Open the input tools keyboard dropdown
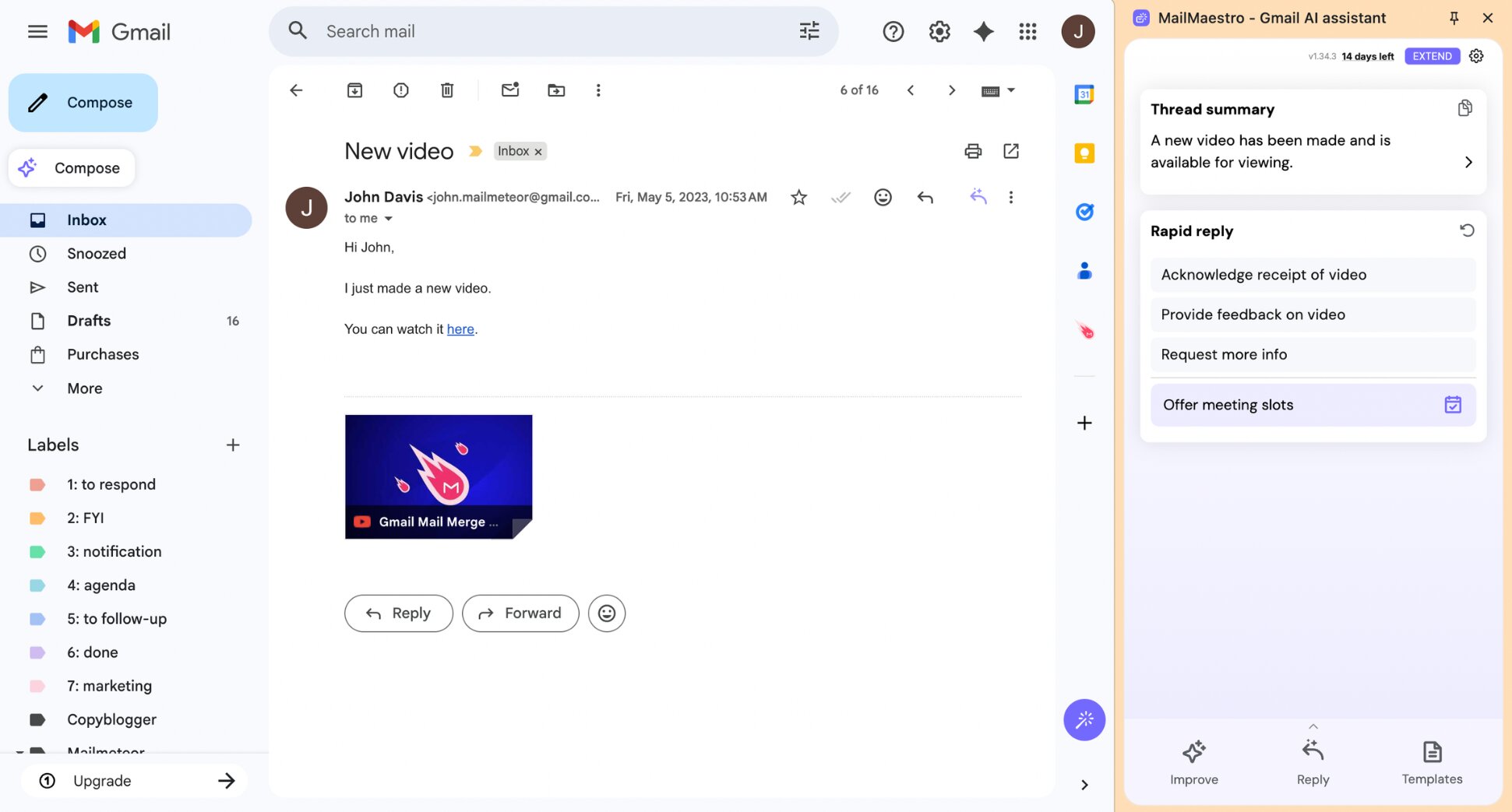 (x=997, y=90)
